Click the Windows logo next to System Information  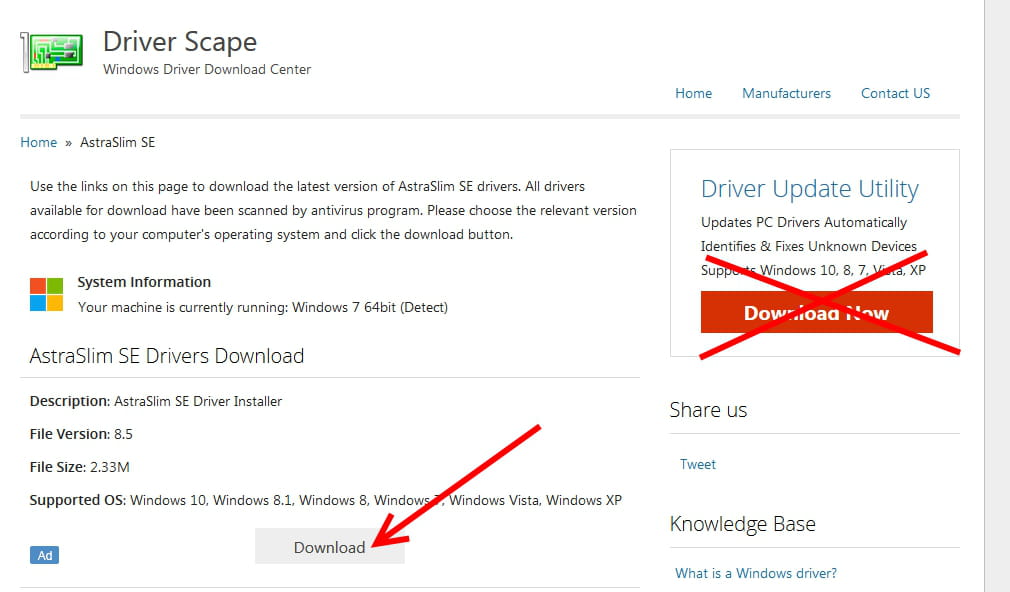click(x=46, y=294)
